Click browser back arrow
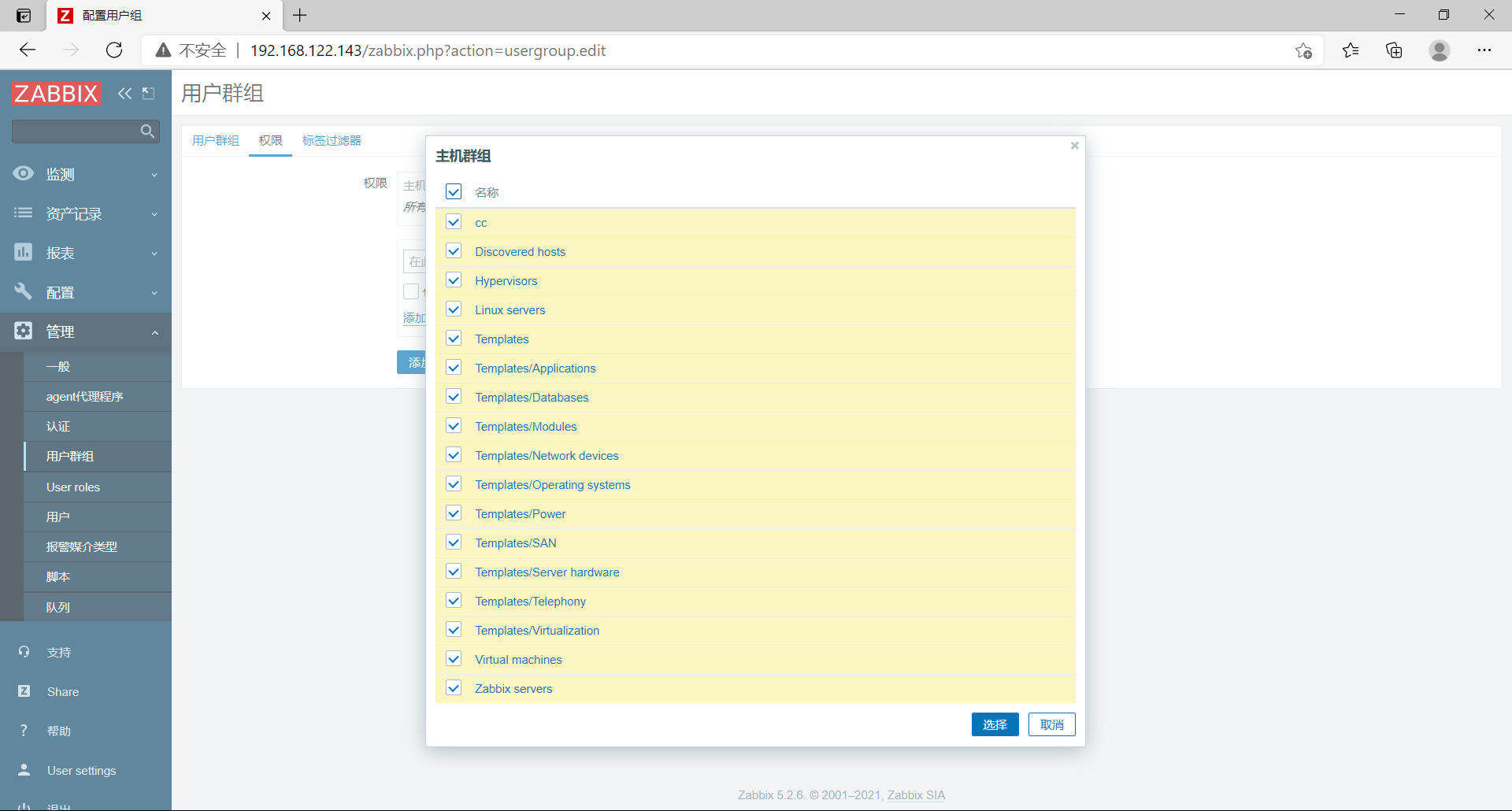The width and height of the screenshot is (1512, 811). [x=28, y=50]
